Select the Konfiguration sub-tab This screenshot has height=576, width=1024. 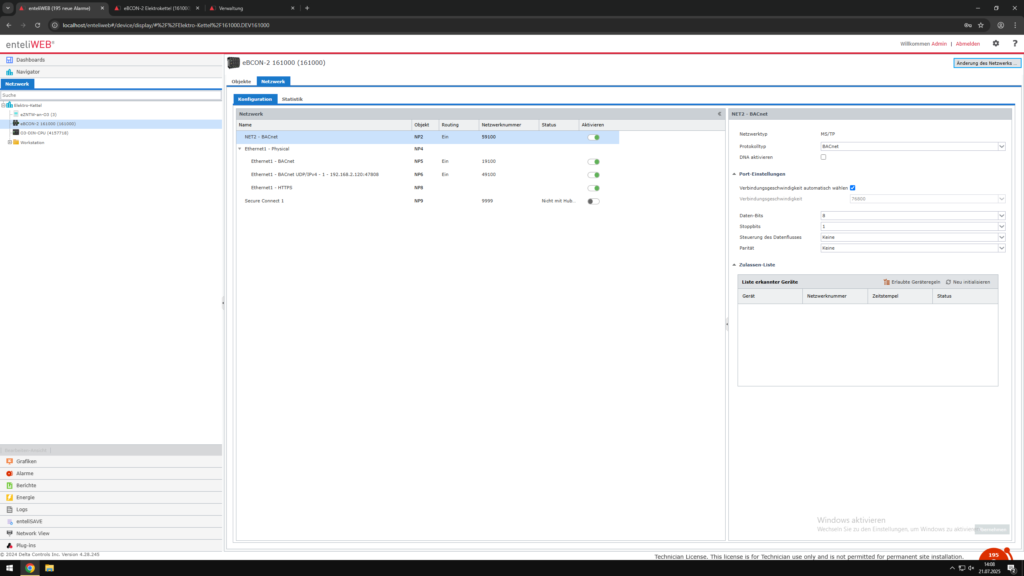[x=255, y=99]
